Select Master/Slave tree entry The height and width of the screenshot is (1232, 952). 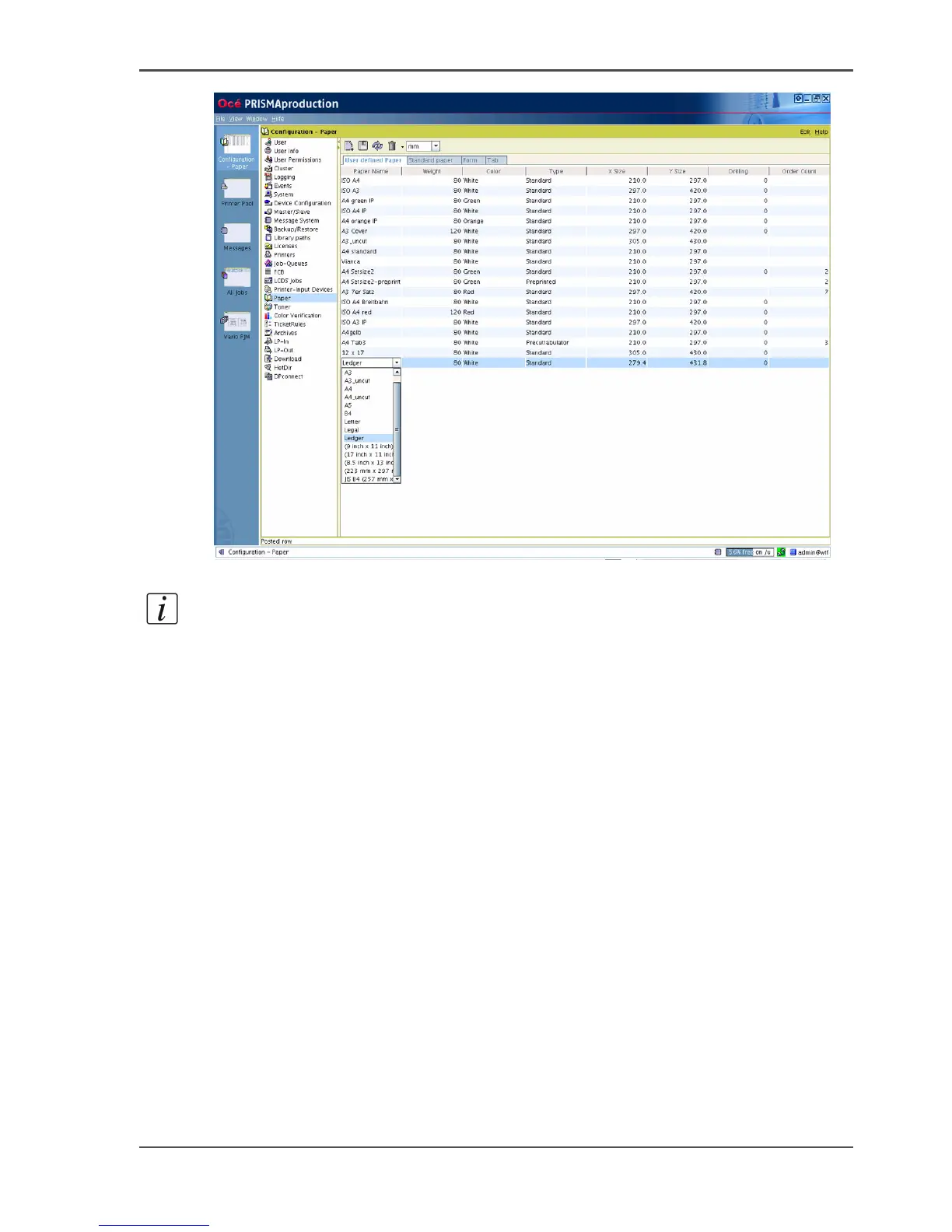292,212
